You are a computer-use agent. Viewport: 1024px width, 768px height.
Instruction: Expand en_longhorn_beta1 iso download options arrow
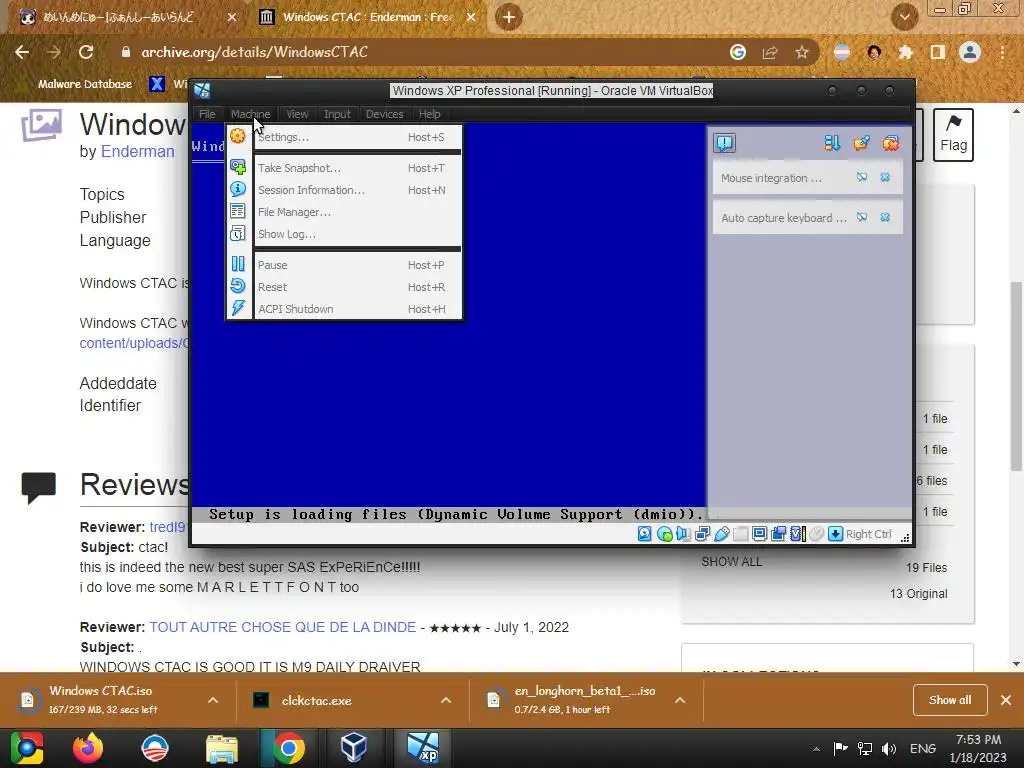coord(680,700)
